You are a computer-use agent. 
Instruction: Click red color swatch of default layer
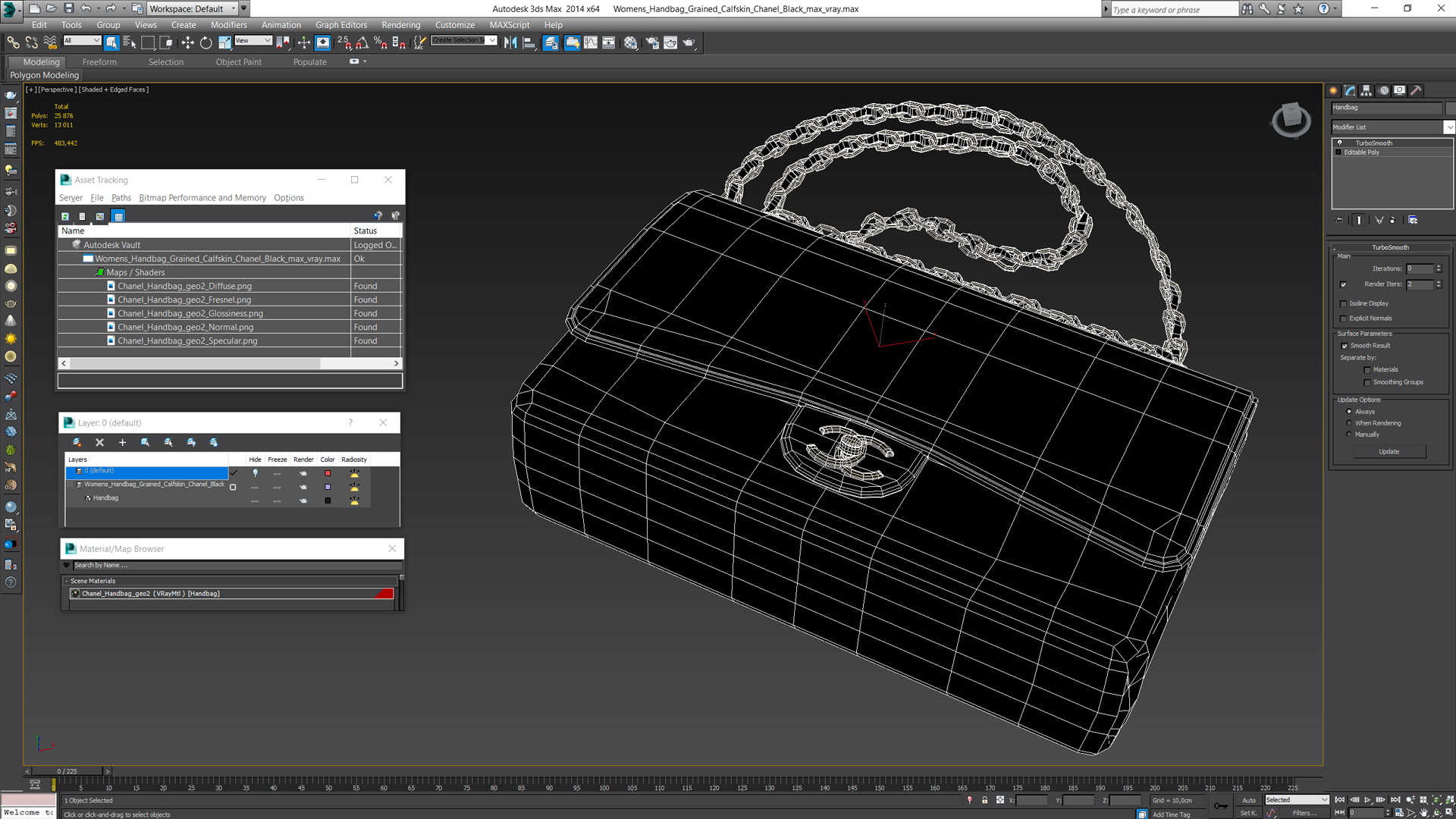(x=328, y=473)
